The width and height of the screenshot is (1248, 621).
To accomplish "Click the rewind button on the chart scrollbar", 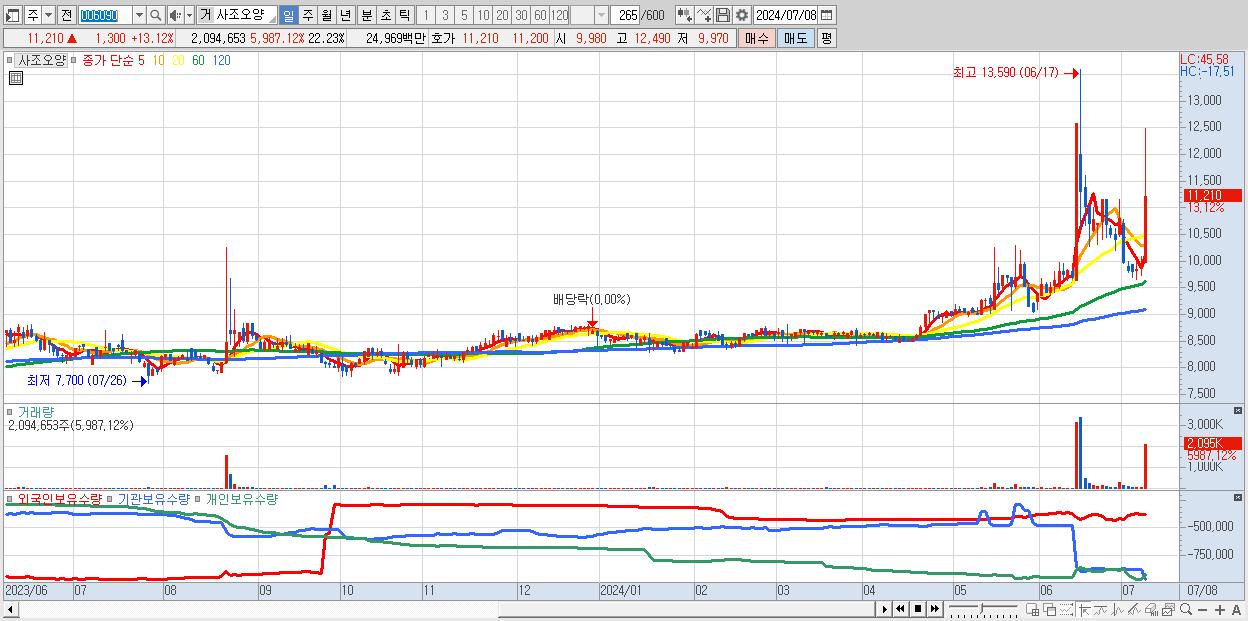I will point(900,609).
